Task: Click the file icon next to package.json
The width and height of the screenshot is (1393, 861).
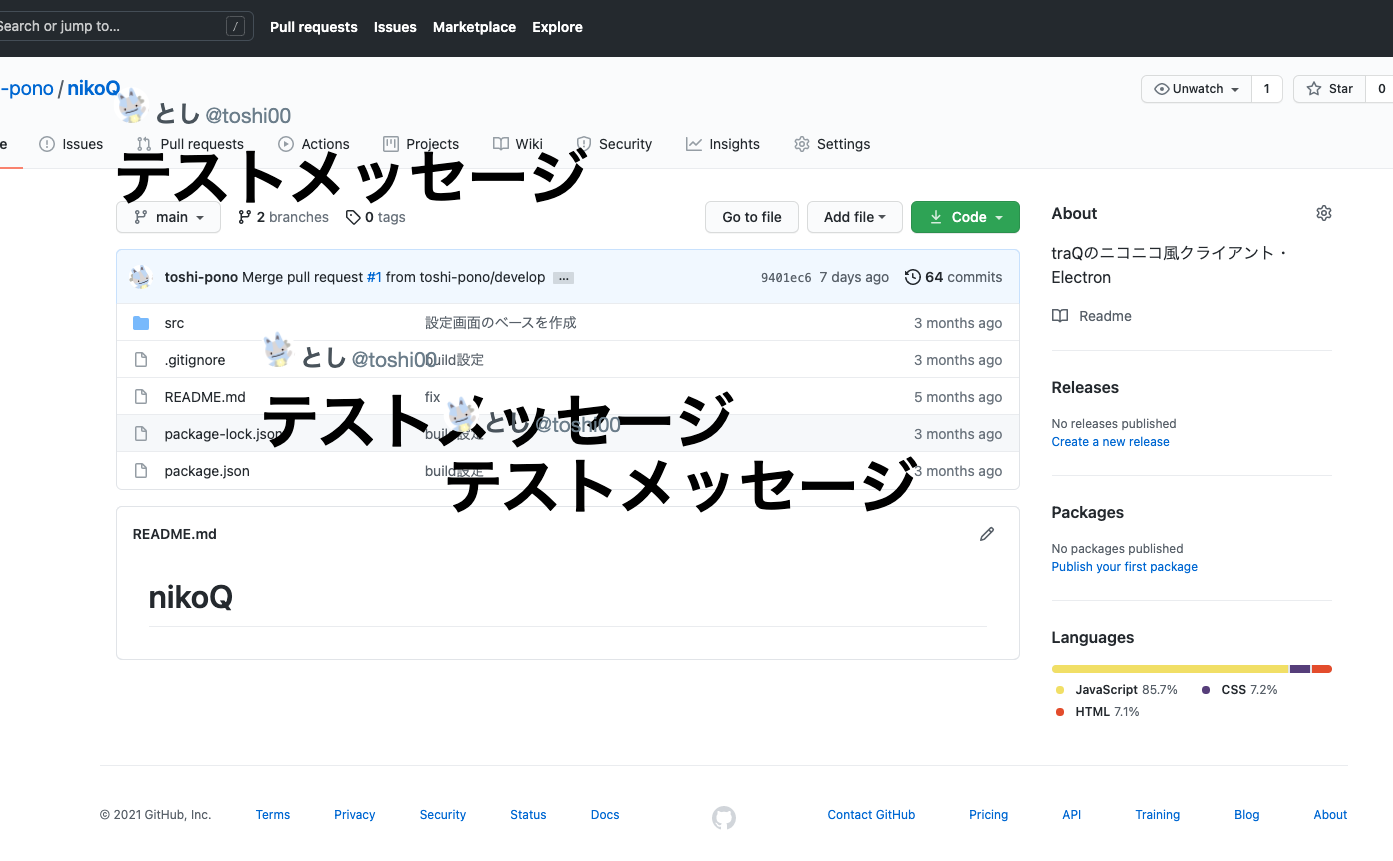Action: coord(140,470)
